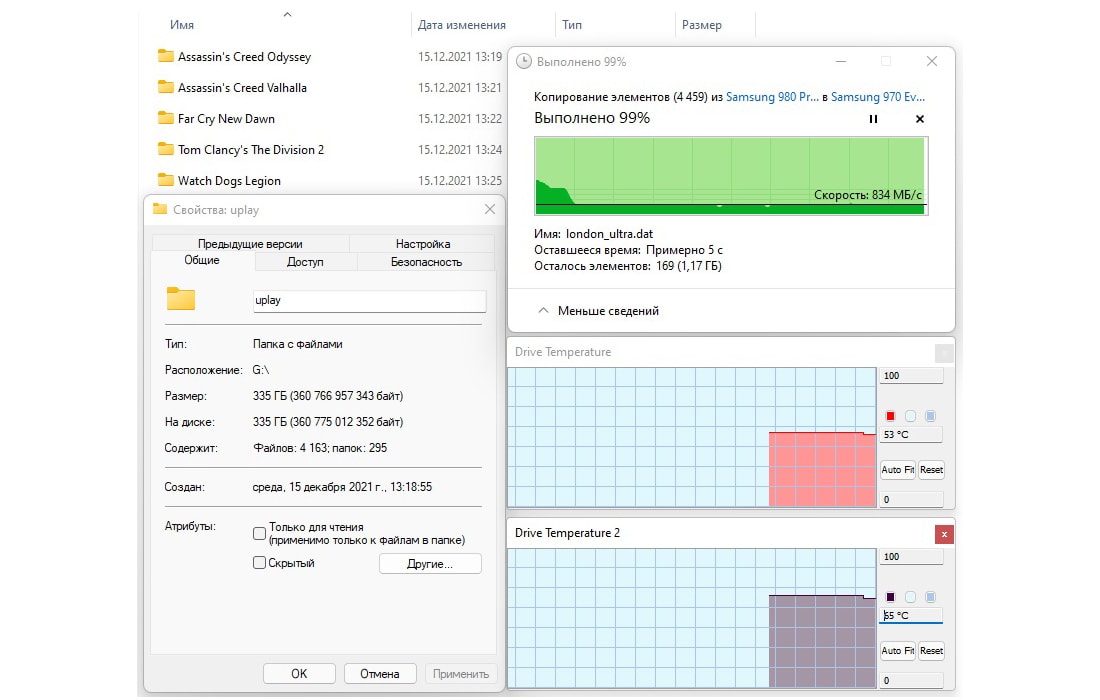Click the 'Другие...' attributes button

430,564
